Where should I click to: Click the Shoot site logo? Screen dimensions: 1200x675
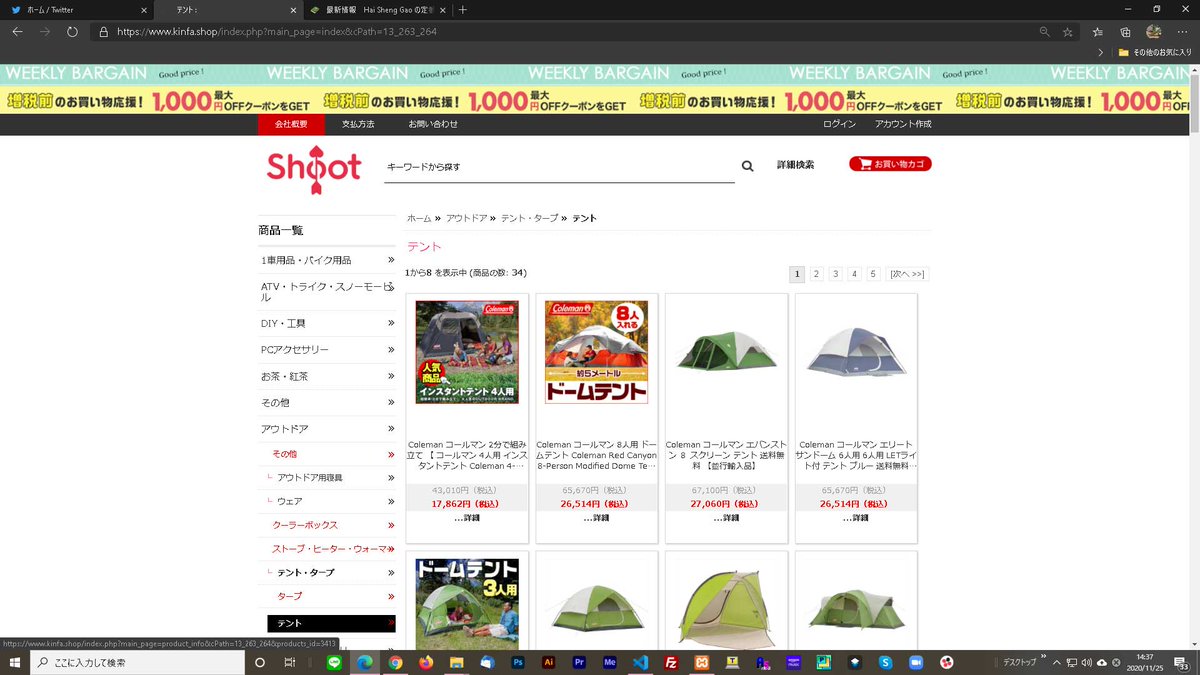coord(314,169)
